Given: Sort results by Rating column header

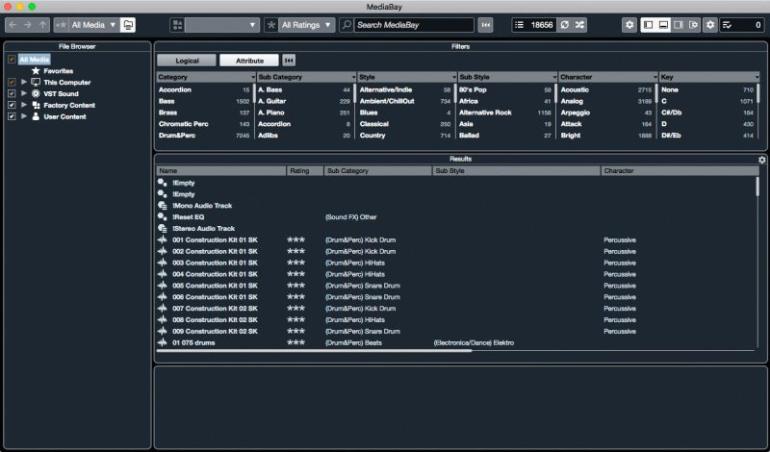Looking at the screenshot, I should pyautogui.click(x=305, y=171).
